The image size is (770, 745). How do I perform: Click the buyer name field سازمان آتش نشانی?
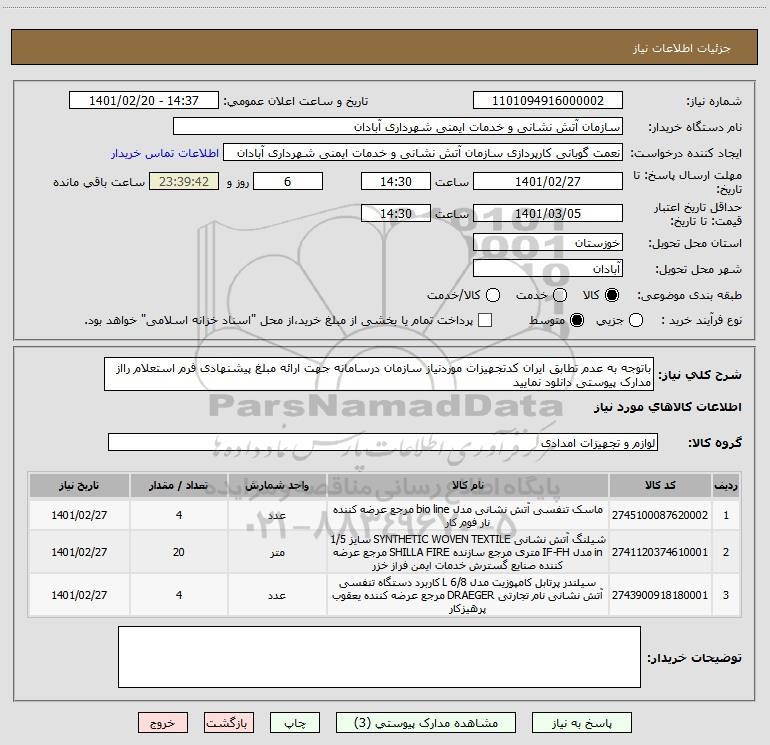[x=398, y=127]
